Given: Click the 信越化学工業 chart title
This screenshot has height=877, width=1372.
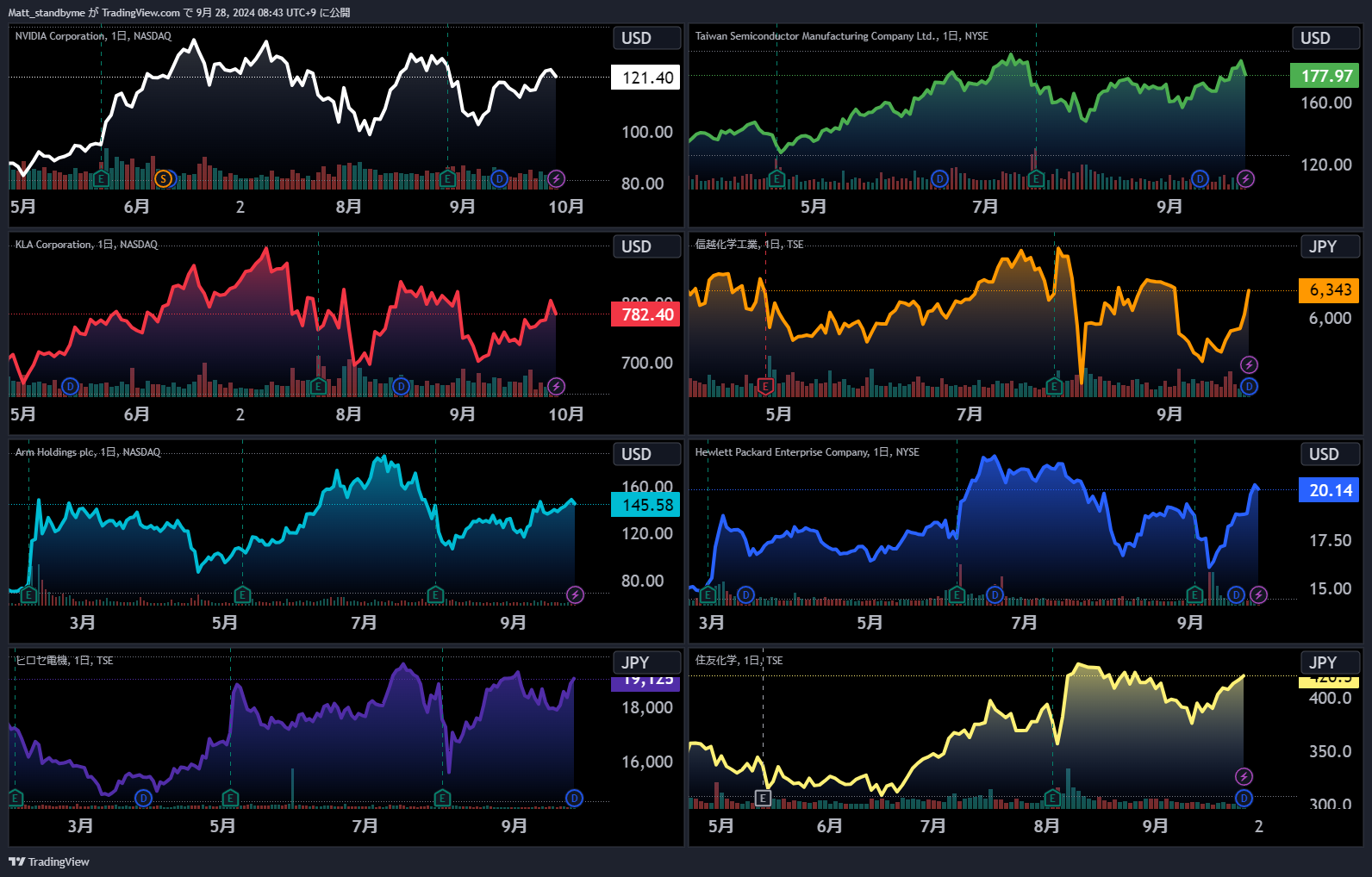Looking at the screenshot, I should pos(749,245).
